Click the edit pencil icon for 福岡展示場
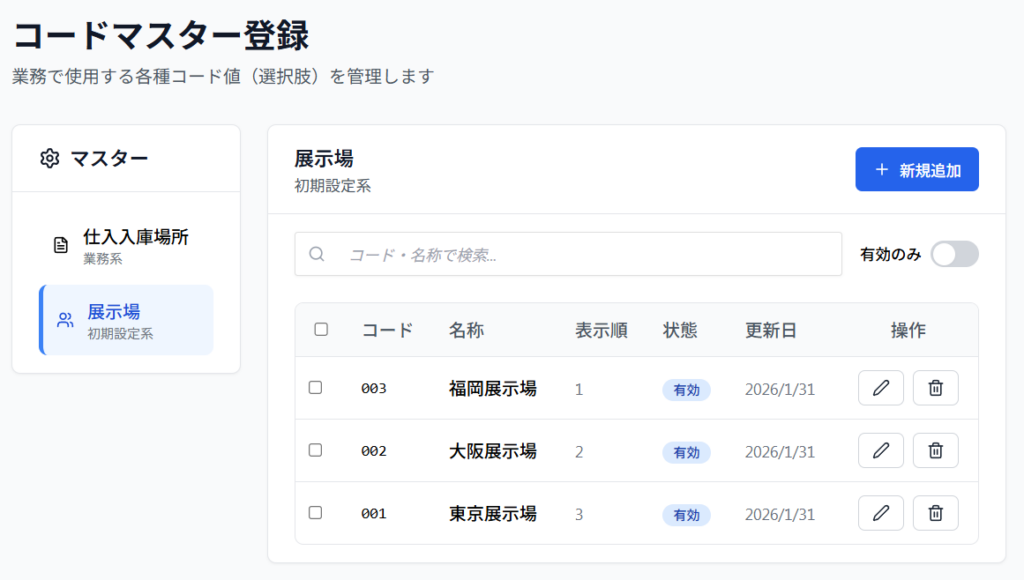 point(880,388)
